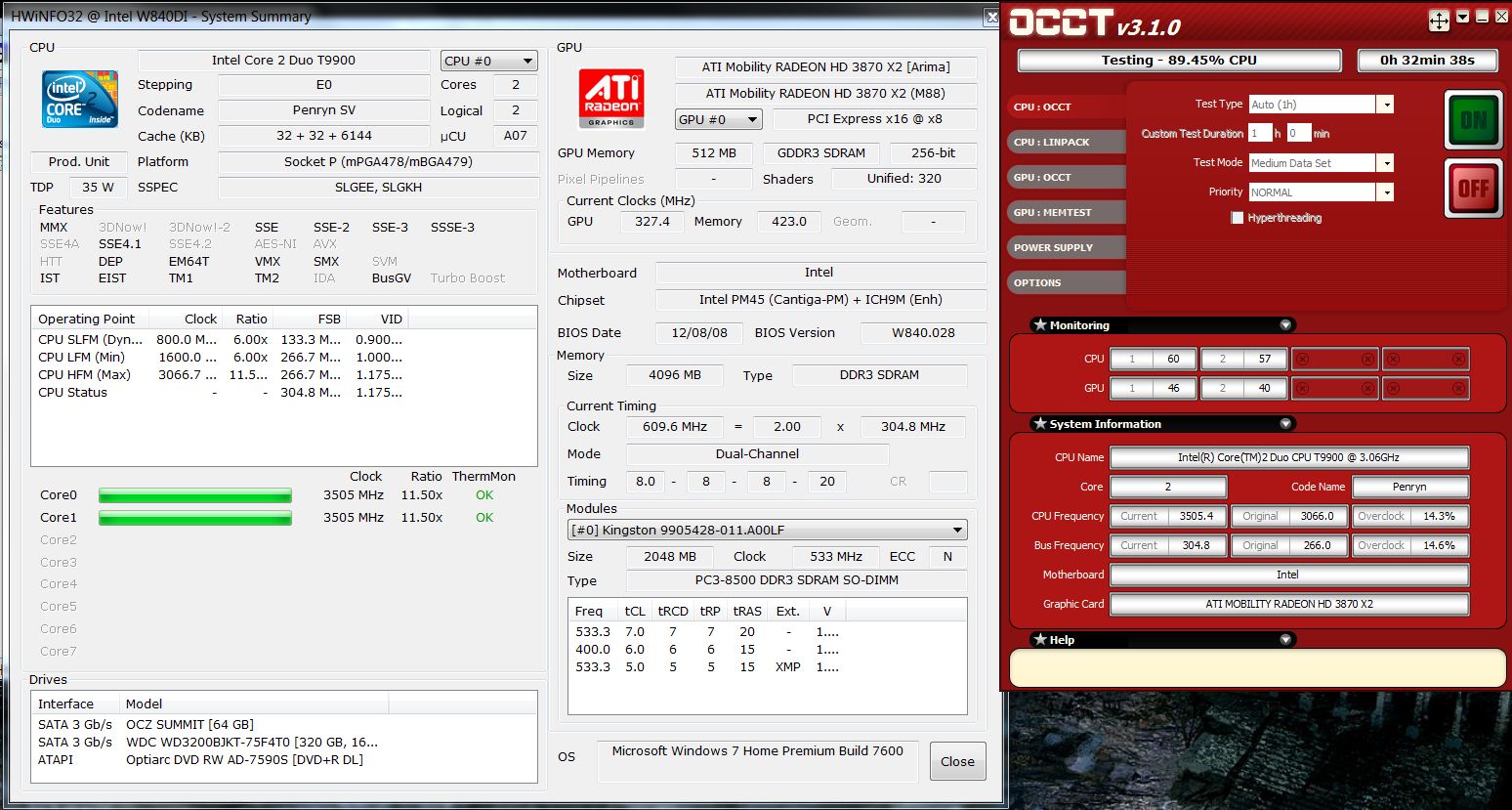Click the OCCT window move cross-arrow icon
1512x810 pixels.
tap(1439, 20)
